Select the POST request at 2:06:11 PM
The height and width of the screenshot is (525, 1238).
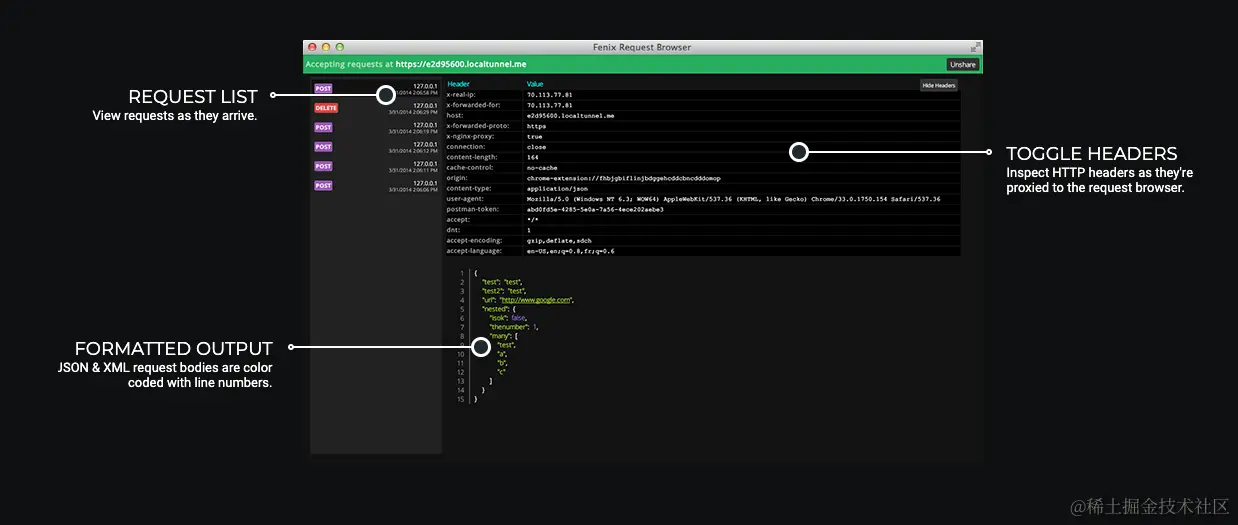(376, 166)
